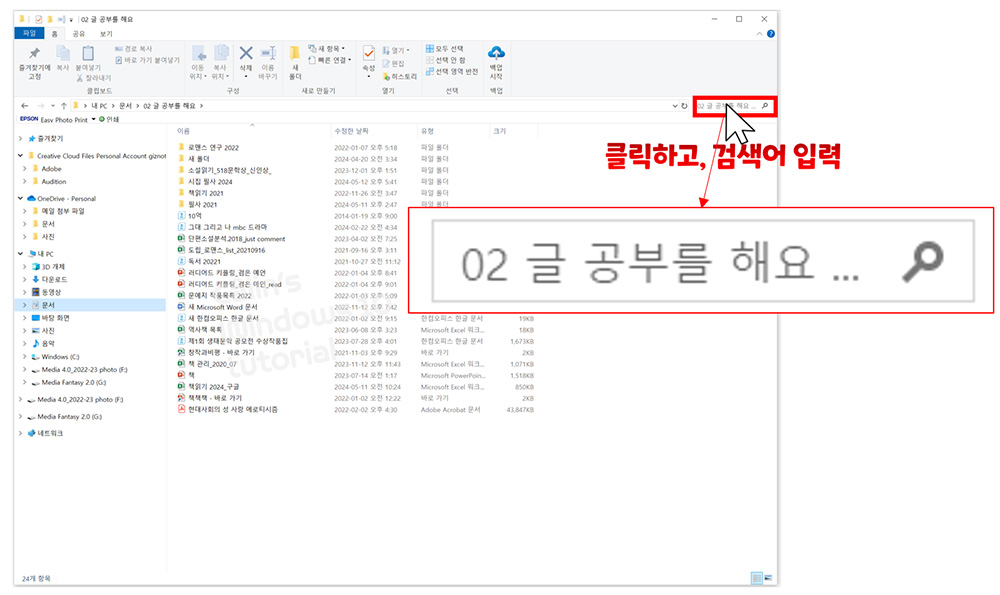Screen dimensions: 1000x595
Task: Select 3D 개체 in navigation pane
Action: coord(53,267)
